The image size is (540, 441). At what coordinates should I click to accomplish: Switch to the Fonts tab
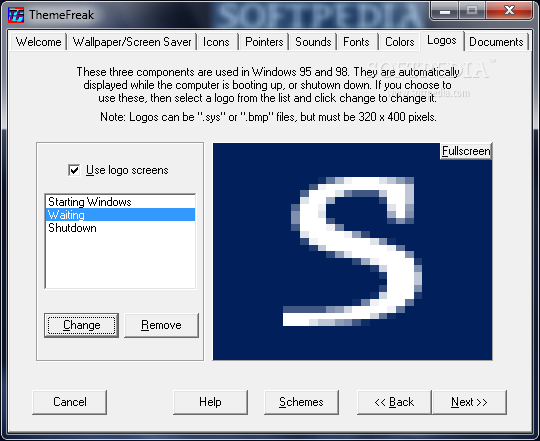coord(356,42)
